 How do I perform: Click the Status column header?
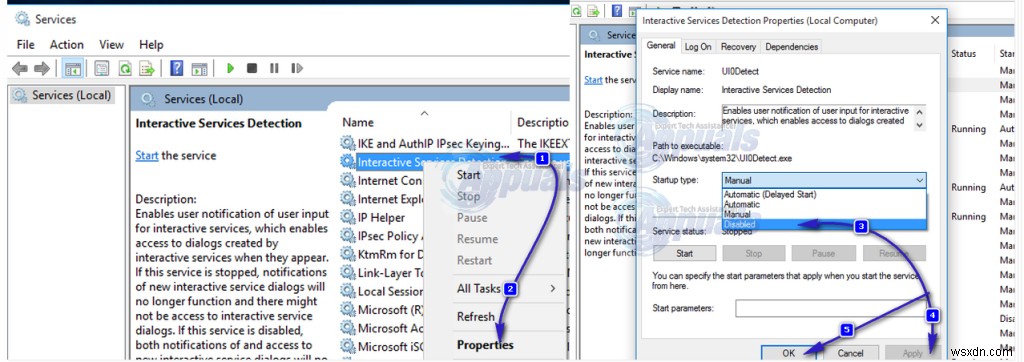[x=964, y=54]
